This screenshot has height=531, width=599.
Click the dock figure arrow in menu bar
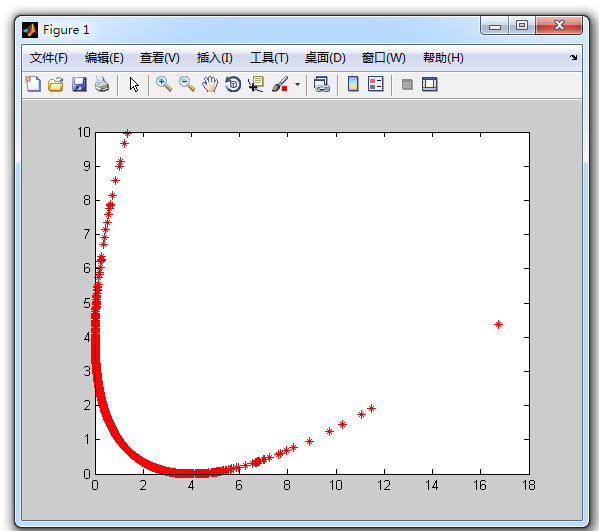(573, 58)
